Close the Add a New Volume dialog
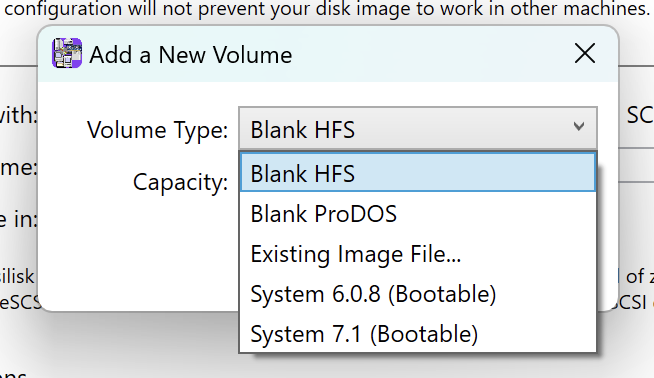Viewport: 654px width, 378px height. coord(585,53)
